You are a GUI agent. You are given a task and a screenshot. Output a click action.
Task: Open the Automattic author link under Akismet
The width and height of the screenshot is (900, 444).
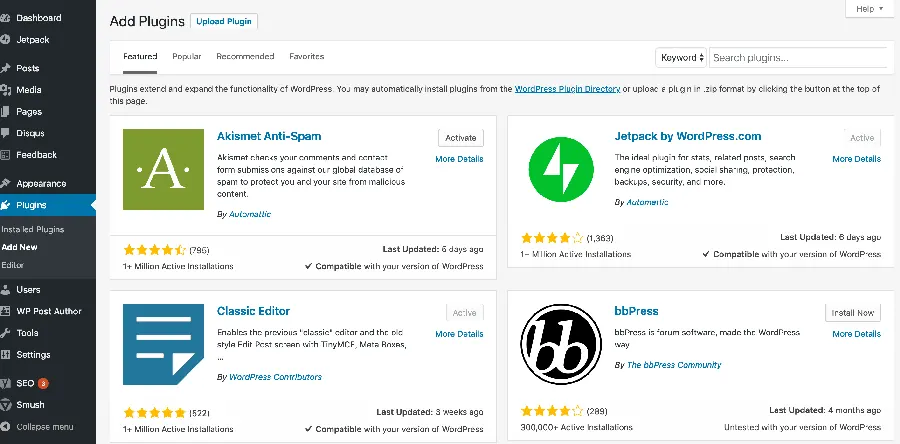pyautogui.click(x=250, y=214)
